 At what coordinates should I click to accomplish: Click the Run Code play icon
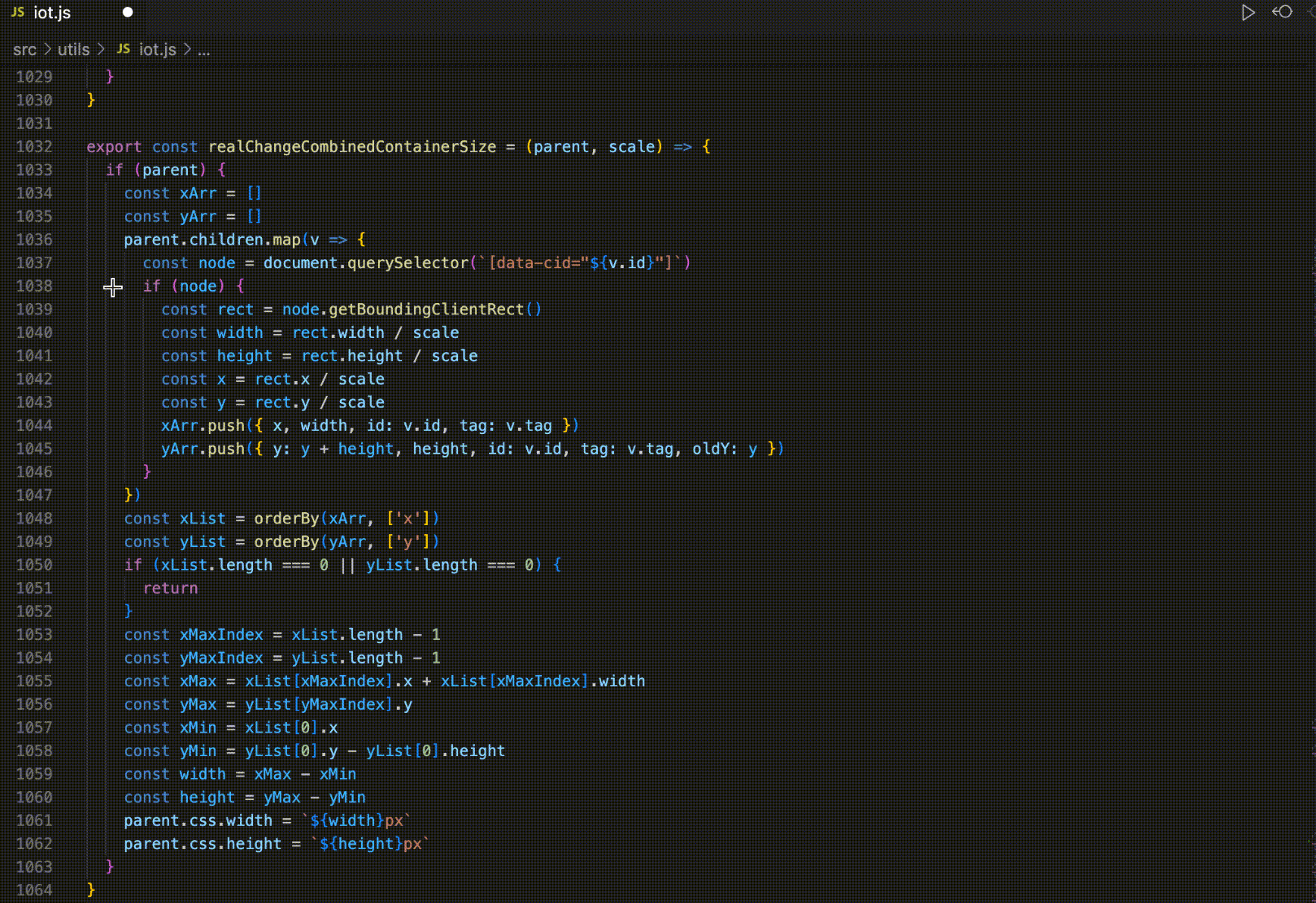(1248, 13)
